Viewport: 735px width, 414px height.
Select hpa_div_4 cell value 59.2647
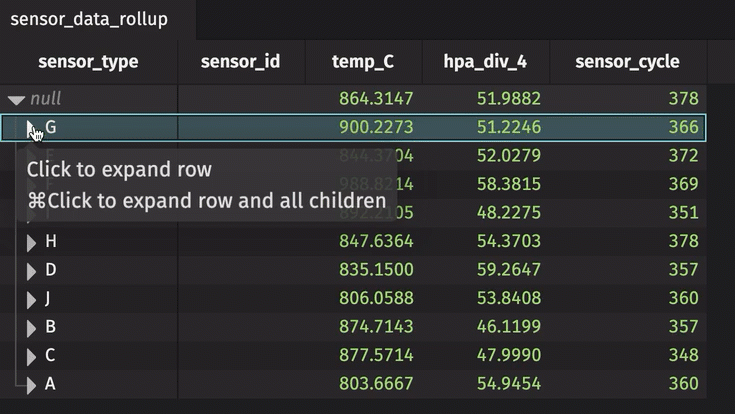pos(509,270)
